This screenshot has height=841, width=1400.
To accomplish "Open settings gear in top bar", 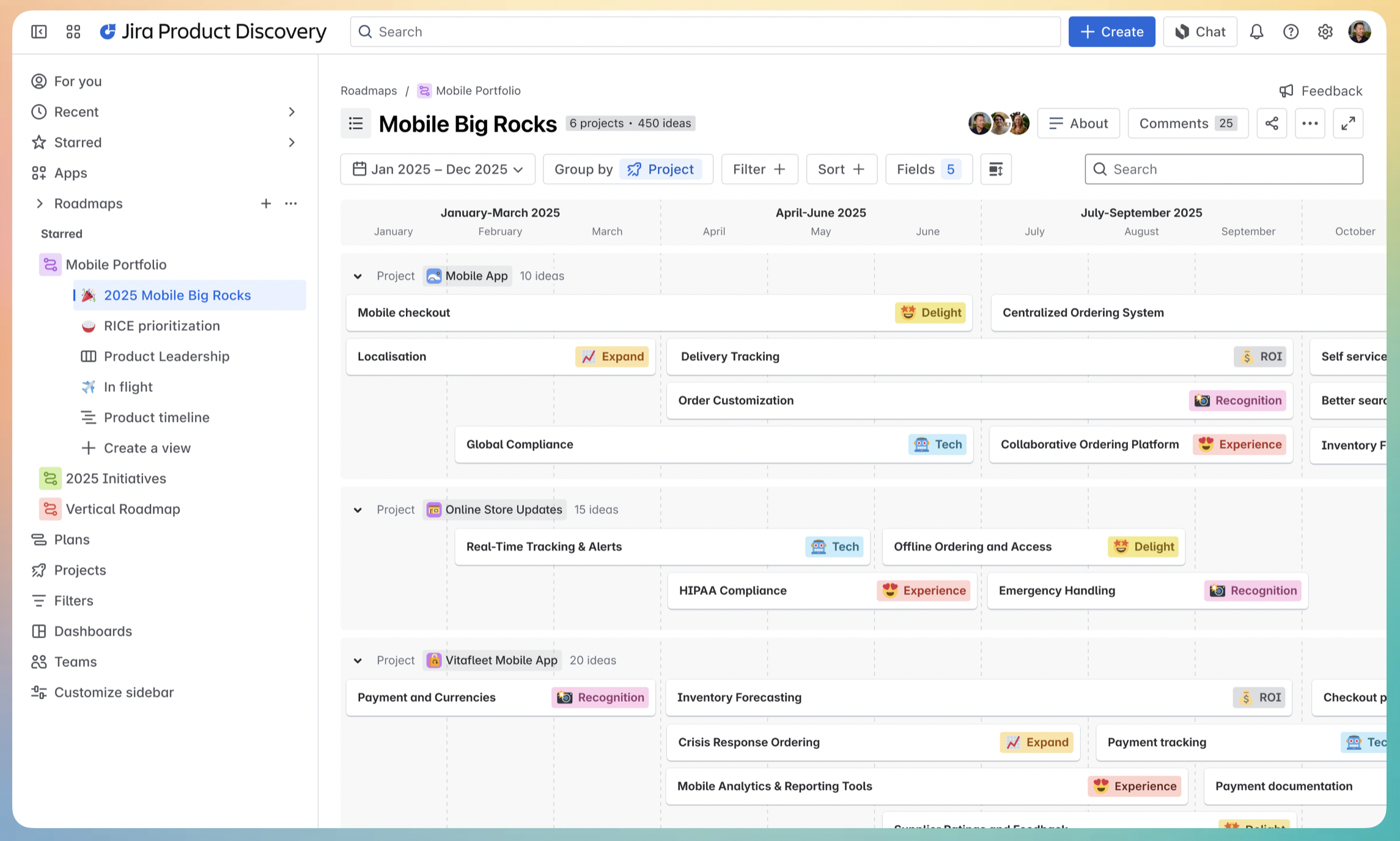I will (1325, 31).
